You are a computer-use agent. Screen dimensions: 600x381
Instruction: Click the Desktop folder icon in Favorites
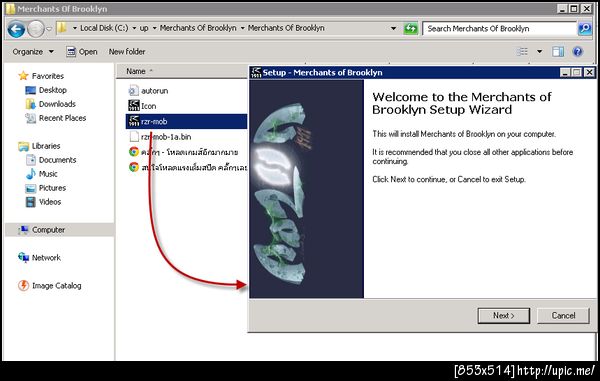point(30,90)
